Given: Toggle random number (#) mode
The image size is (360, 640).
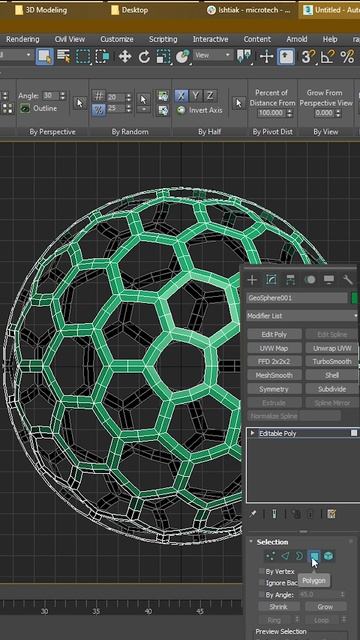Looking at the screenshot, I should pyautogui.click(x=98, y=97).
